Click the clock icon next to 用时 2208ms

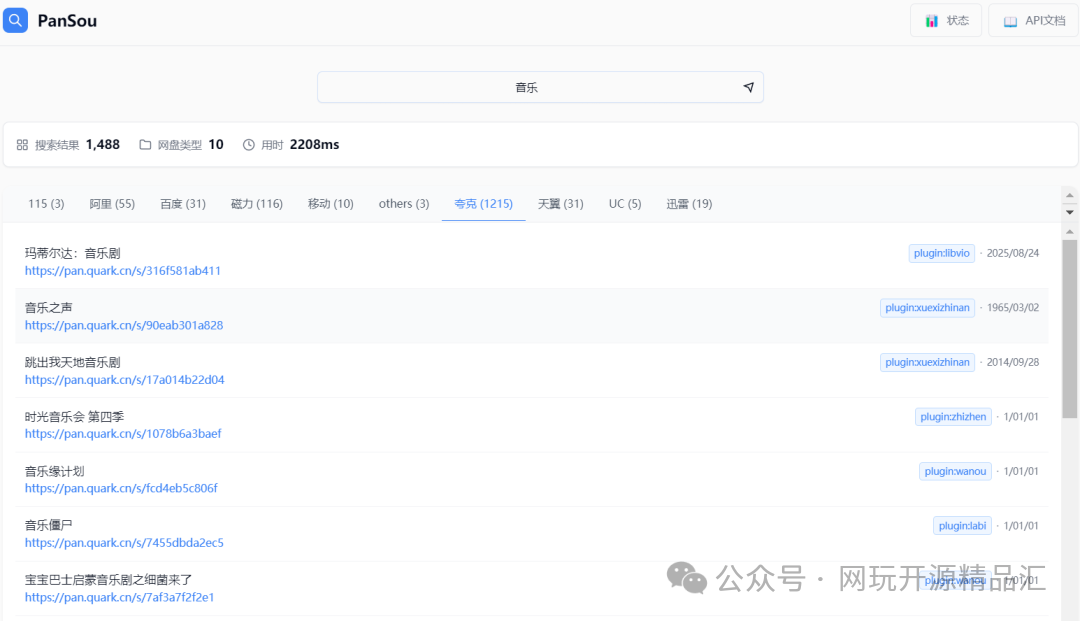click(249, 143)
